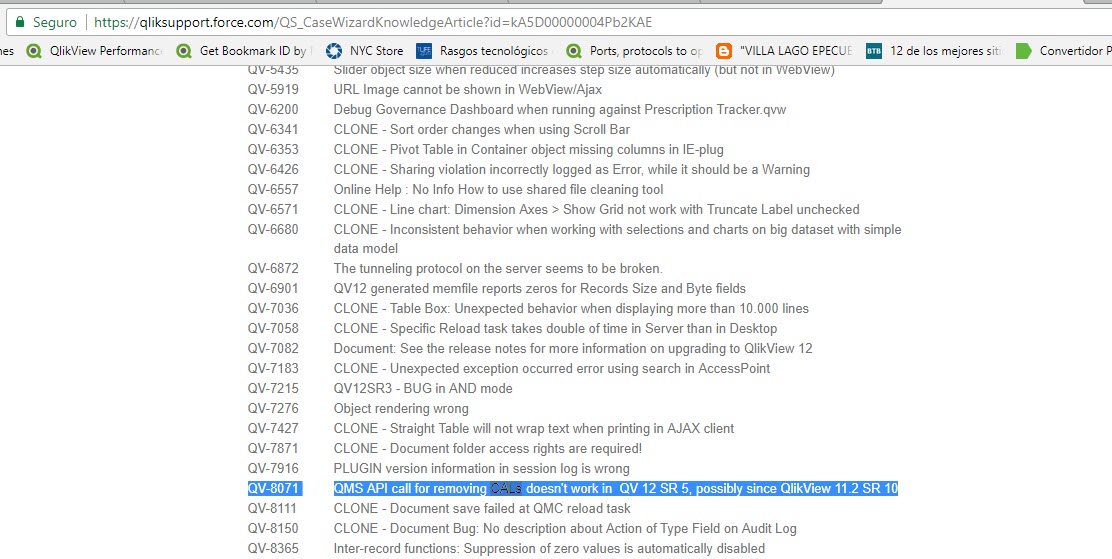
Task: Click issue ID QV-6341
Action: point(273,129)
